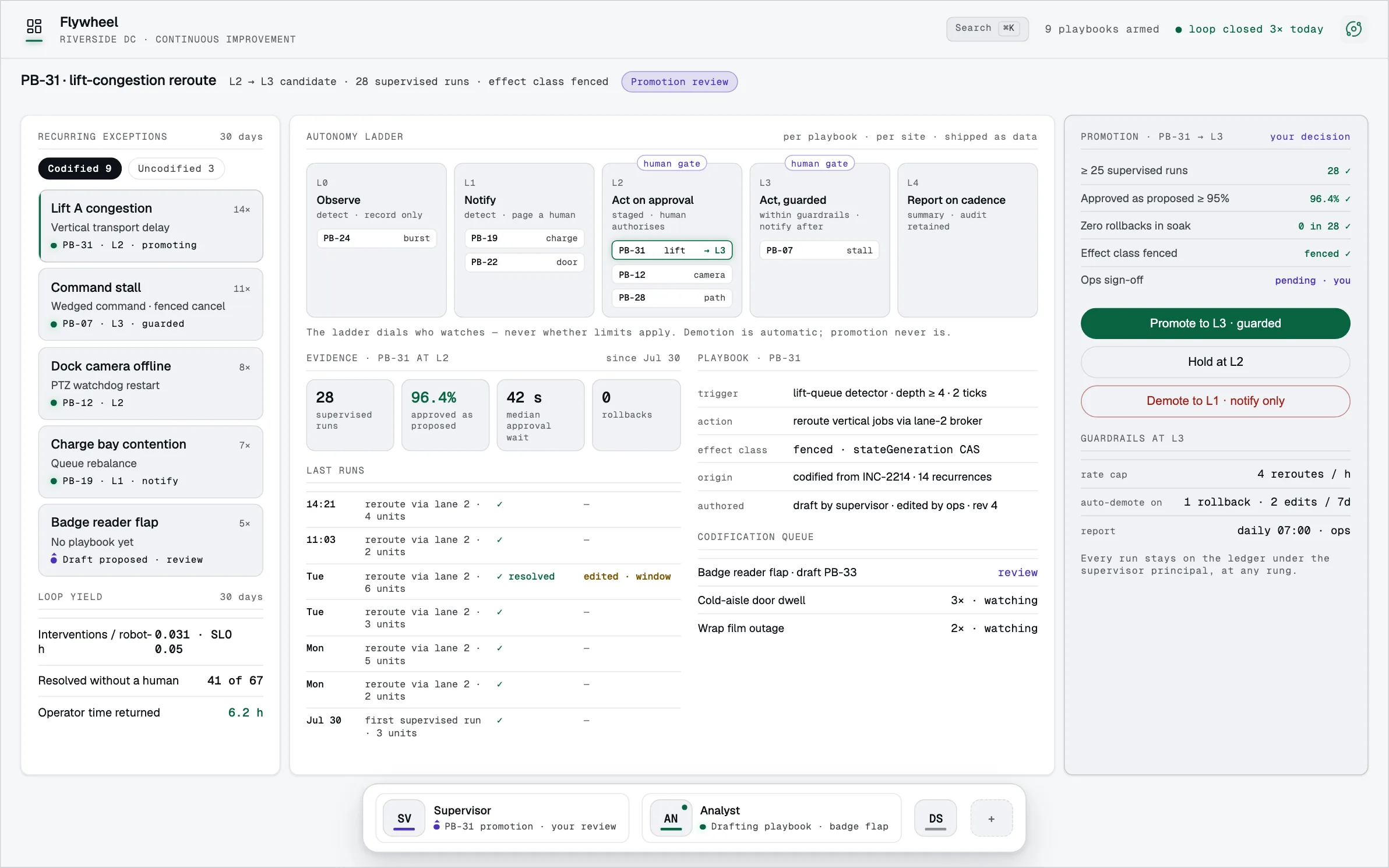Click the ⌘K shortcut badge in search
The height and width of the screenshot is (868, 1389).
point(1009,28)
